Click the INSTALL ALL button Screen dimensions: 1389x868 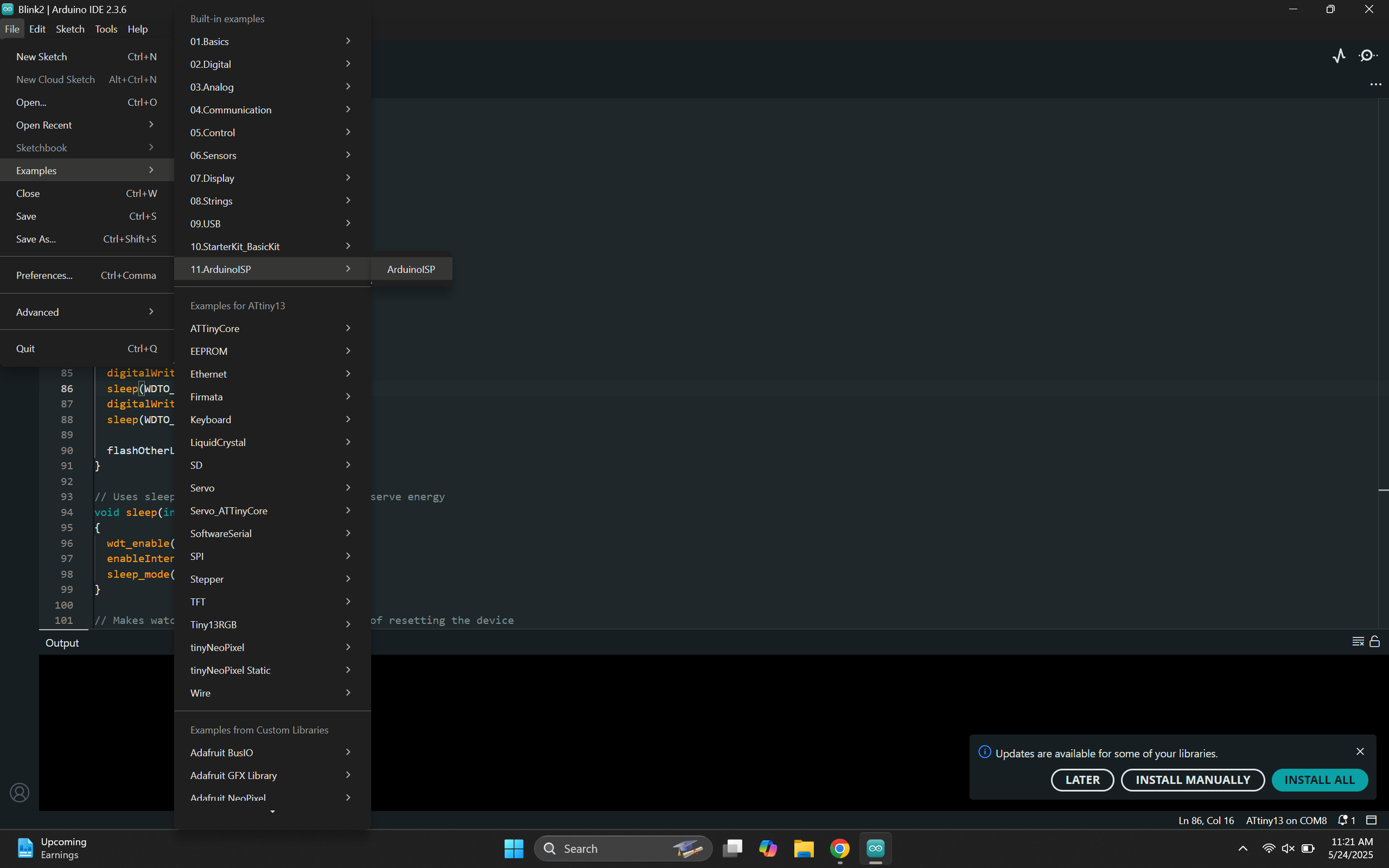pos(1320,779)
